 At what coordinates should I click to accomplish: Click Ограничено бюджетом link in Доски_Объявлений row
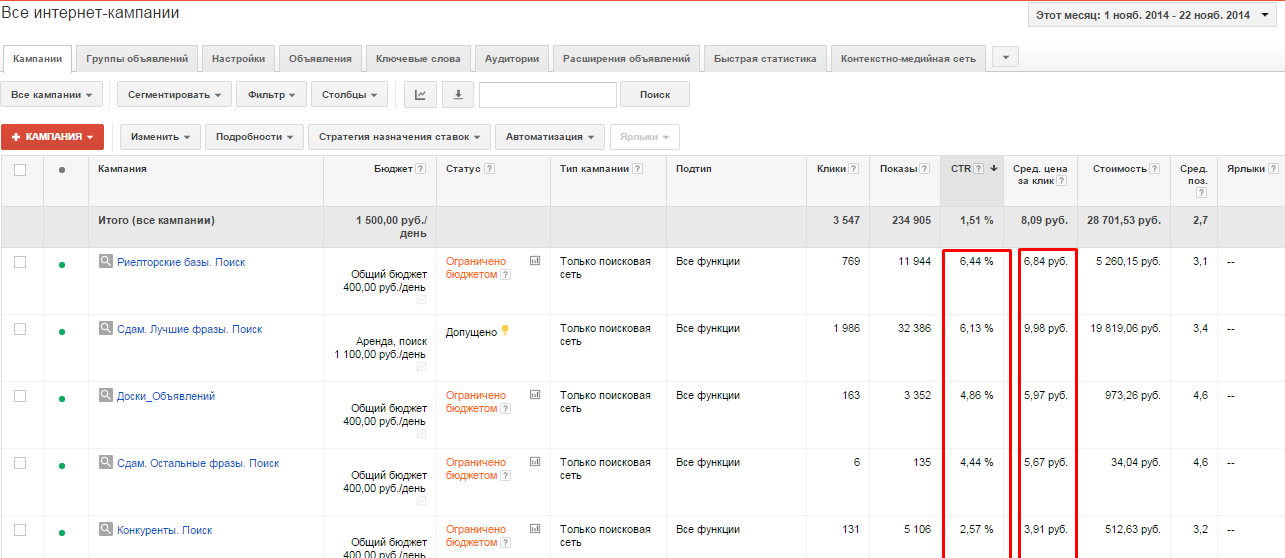476,402
